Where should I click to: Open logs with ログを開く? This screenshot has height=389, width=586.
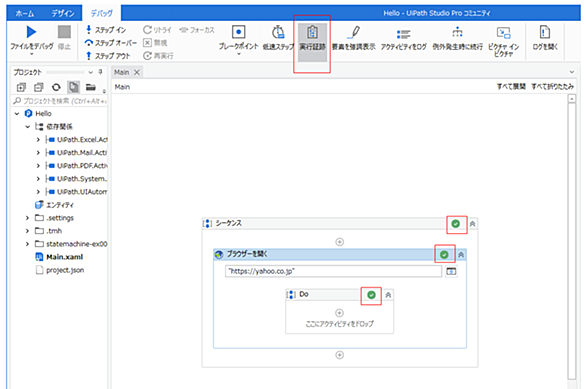pyautogui.click(x=545, y=38)
